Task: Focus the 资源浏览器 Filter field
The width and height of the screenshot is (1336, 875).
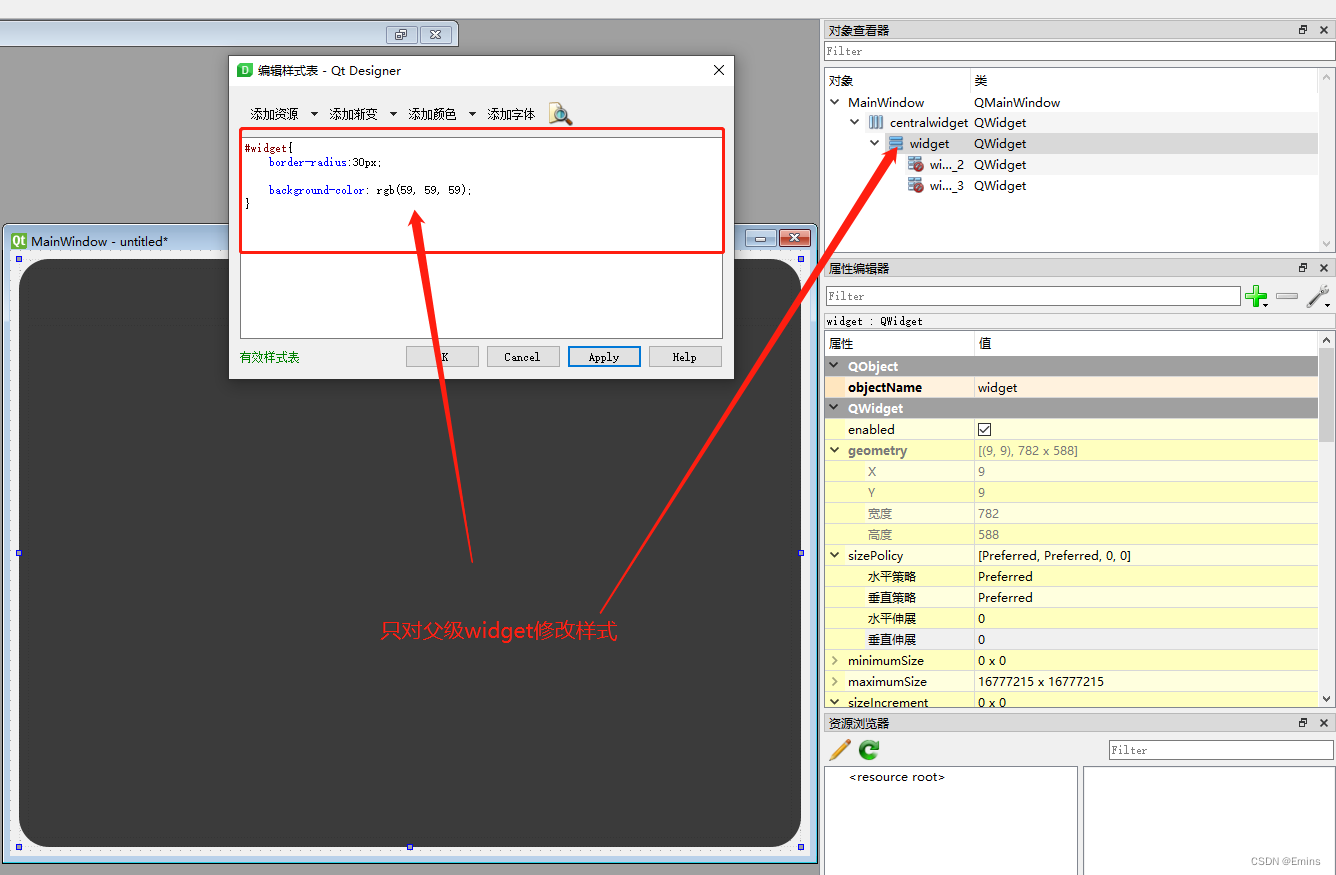Action: [1221, 750]
